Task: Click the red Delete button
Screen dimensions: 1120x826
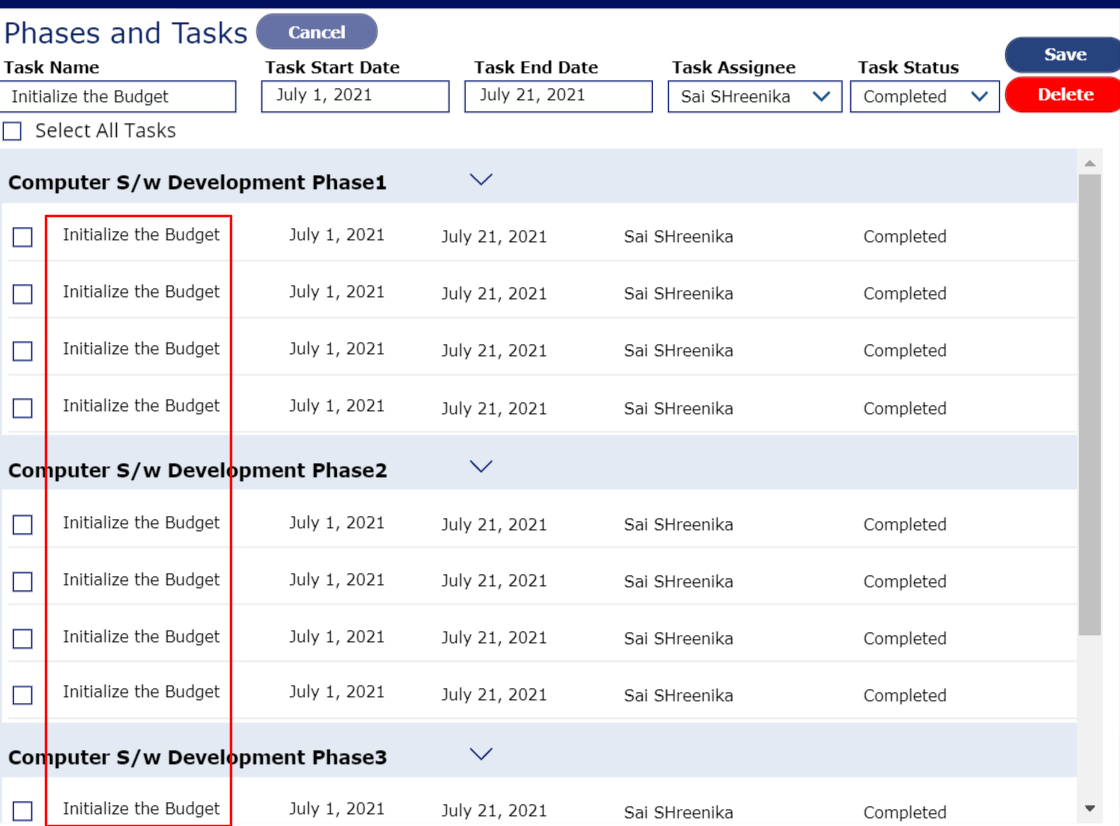Action: (1063, 95)
